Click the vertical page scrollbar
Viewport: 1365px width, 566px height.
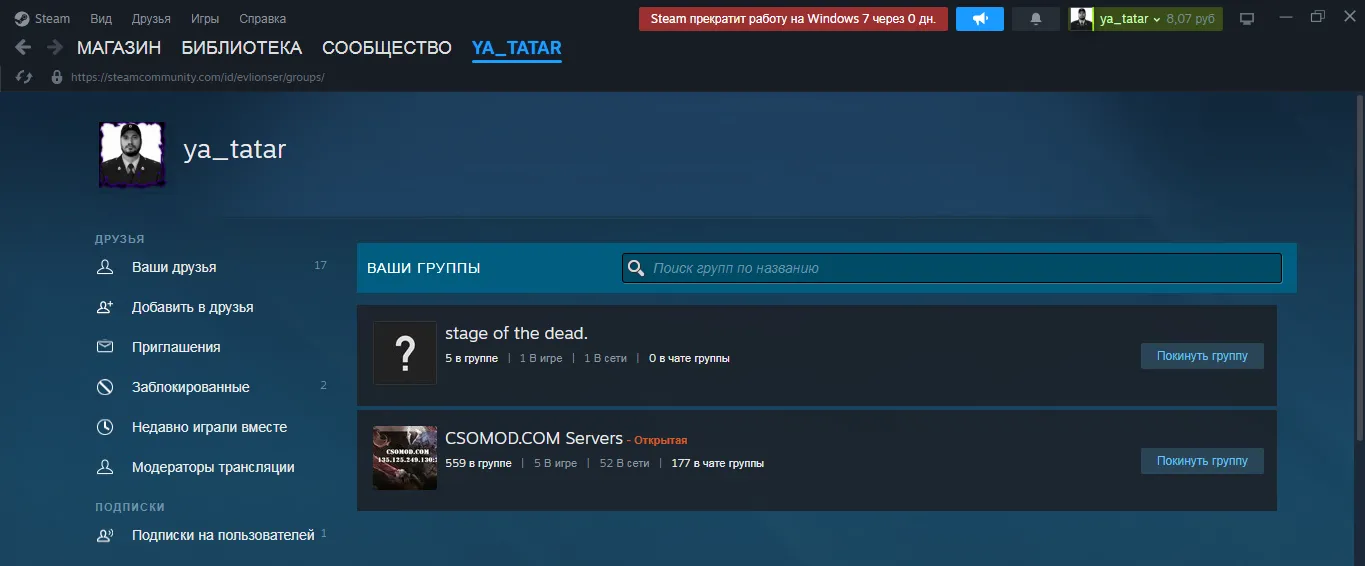coord(1358,270)
